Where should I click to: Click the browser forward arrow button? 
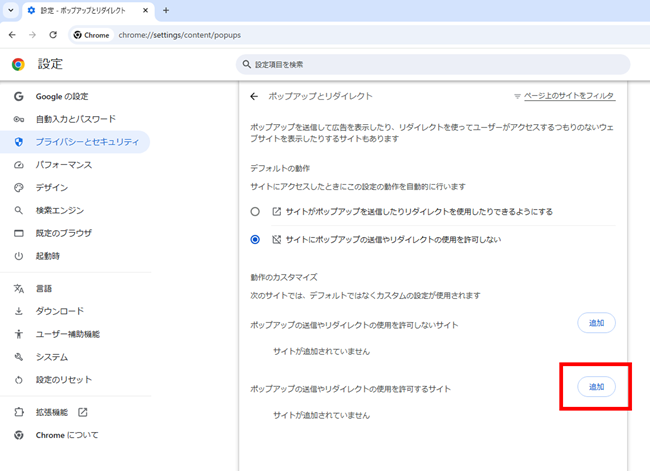pyautogui.click(x=32, y=35)
